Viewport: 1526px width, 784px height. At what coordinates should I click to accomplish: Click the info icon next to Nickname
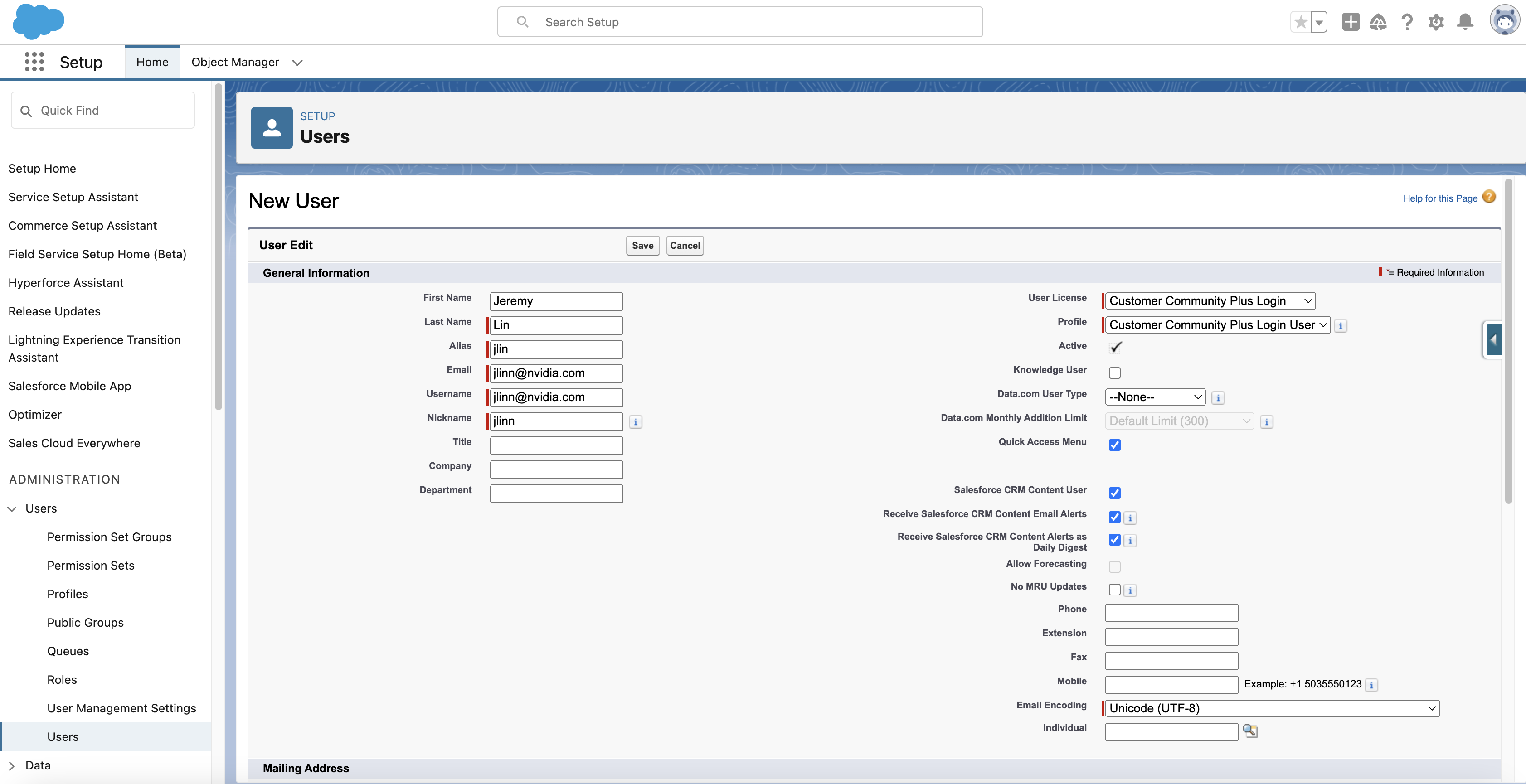635,421
